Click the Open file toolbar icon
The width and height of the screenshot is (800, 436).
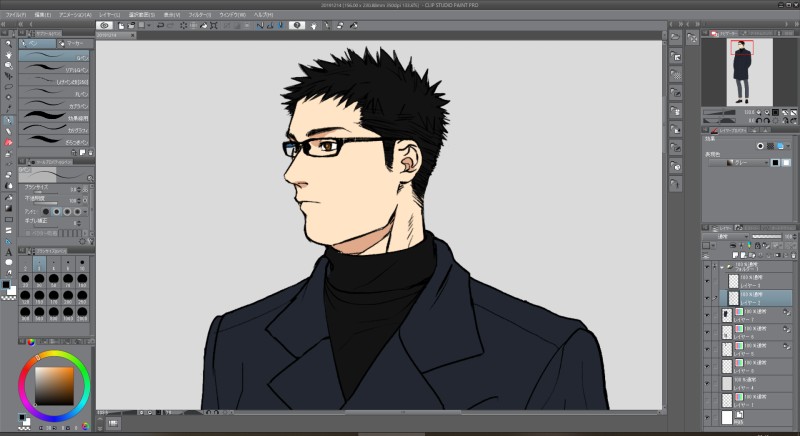coord(131,25)
